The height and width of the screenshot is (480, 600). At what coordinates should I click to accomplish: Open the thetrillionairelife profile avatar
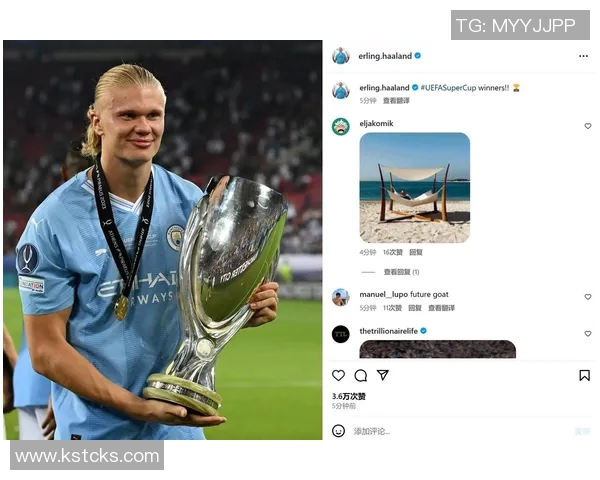point(341,334)
